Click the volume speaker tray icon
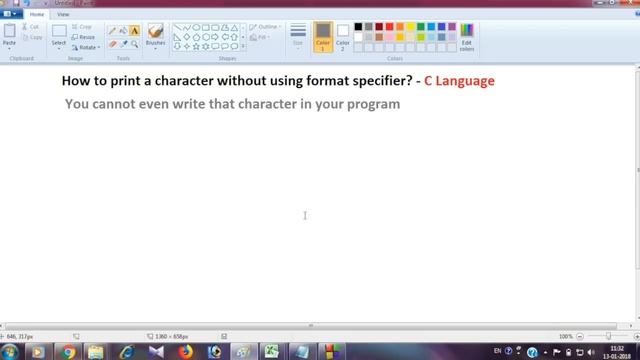The width and height of the screenshot is (640, 360). coord(591,352)
